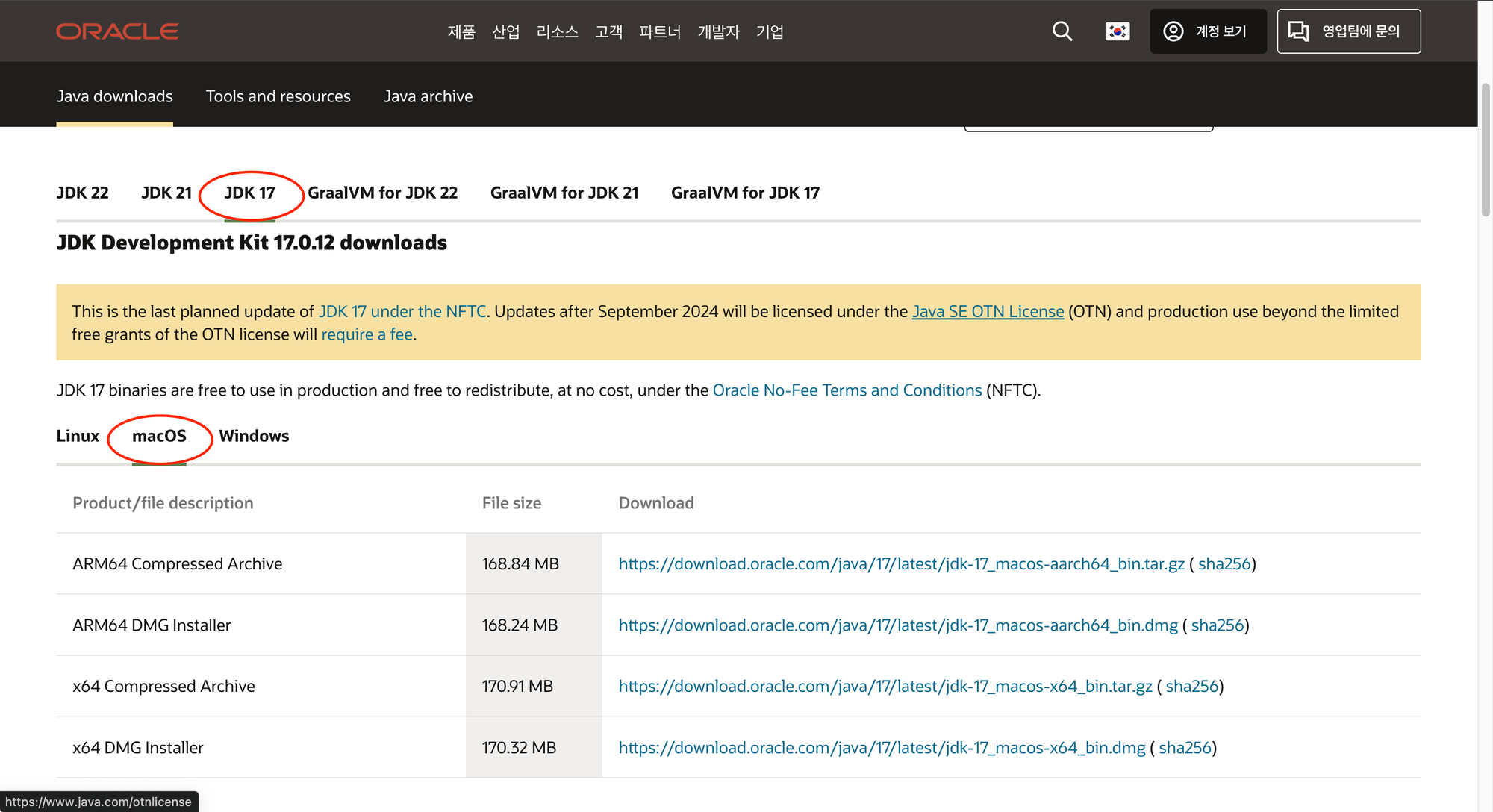Click the Oracle logo

point(117,31)
